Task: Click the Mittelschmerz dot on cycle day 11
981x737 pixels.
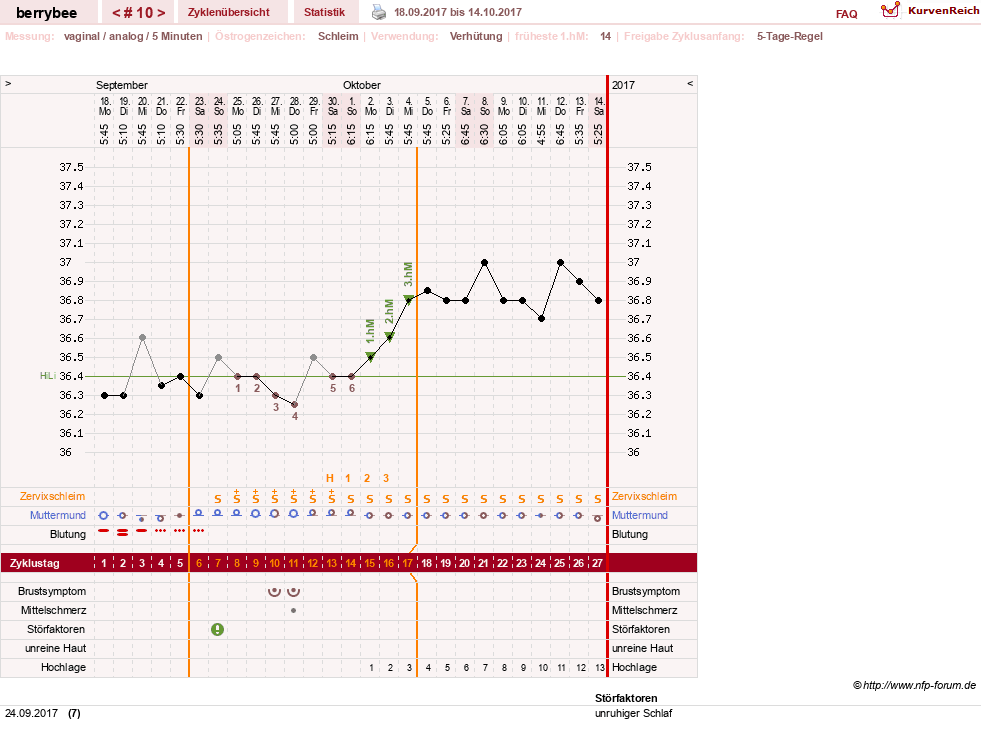Action: click(x=293, y=610)
